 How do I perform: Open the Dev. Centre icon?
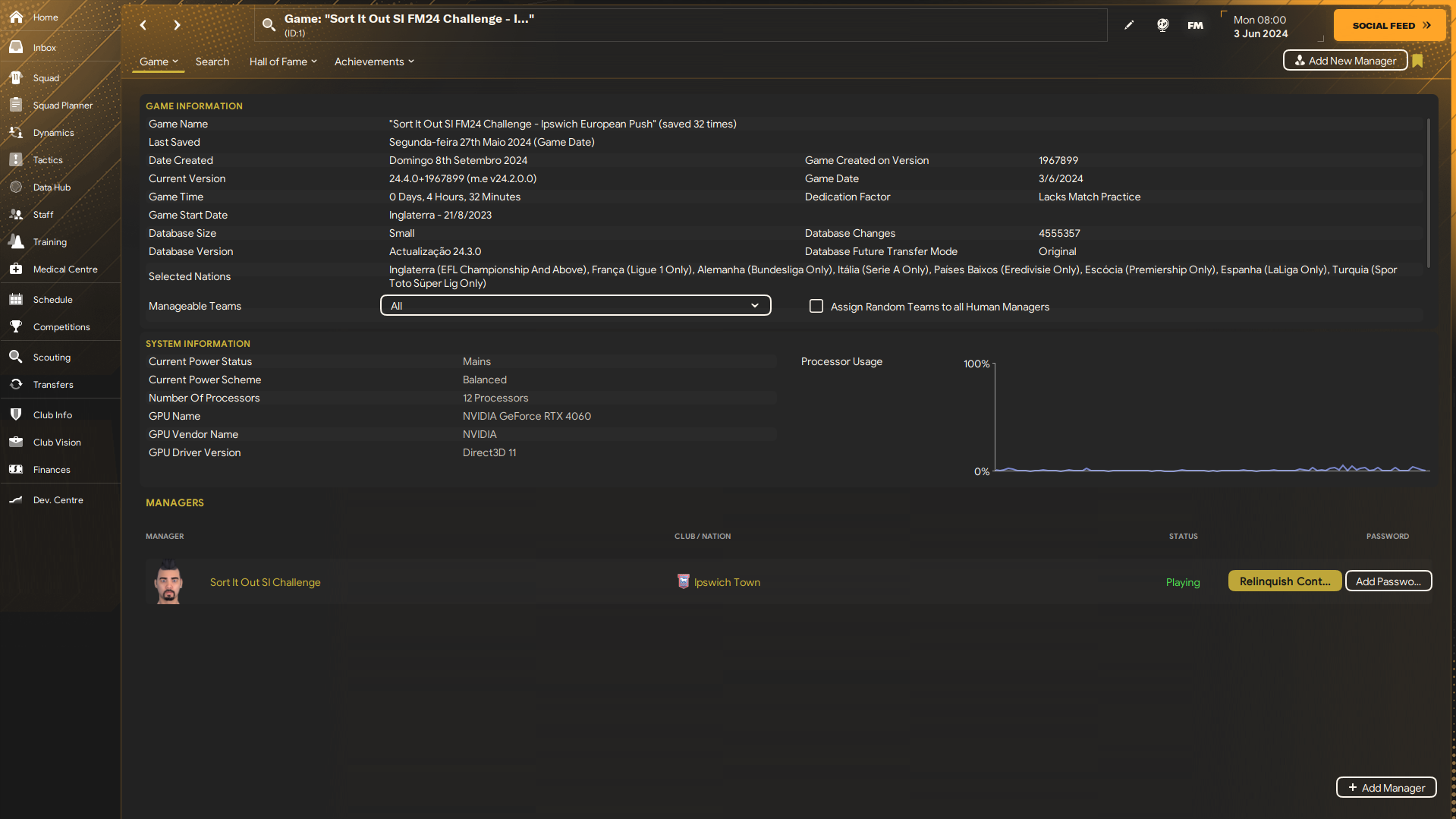16,499
